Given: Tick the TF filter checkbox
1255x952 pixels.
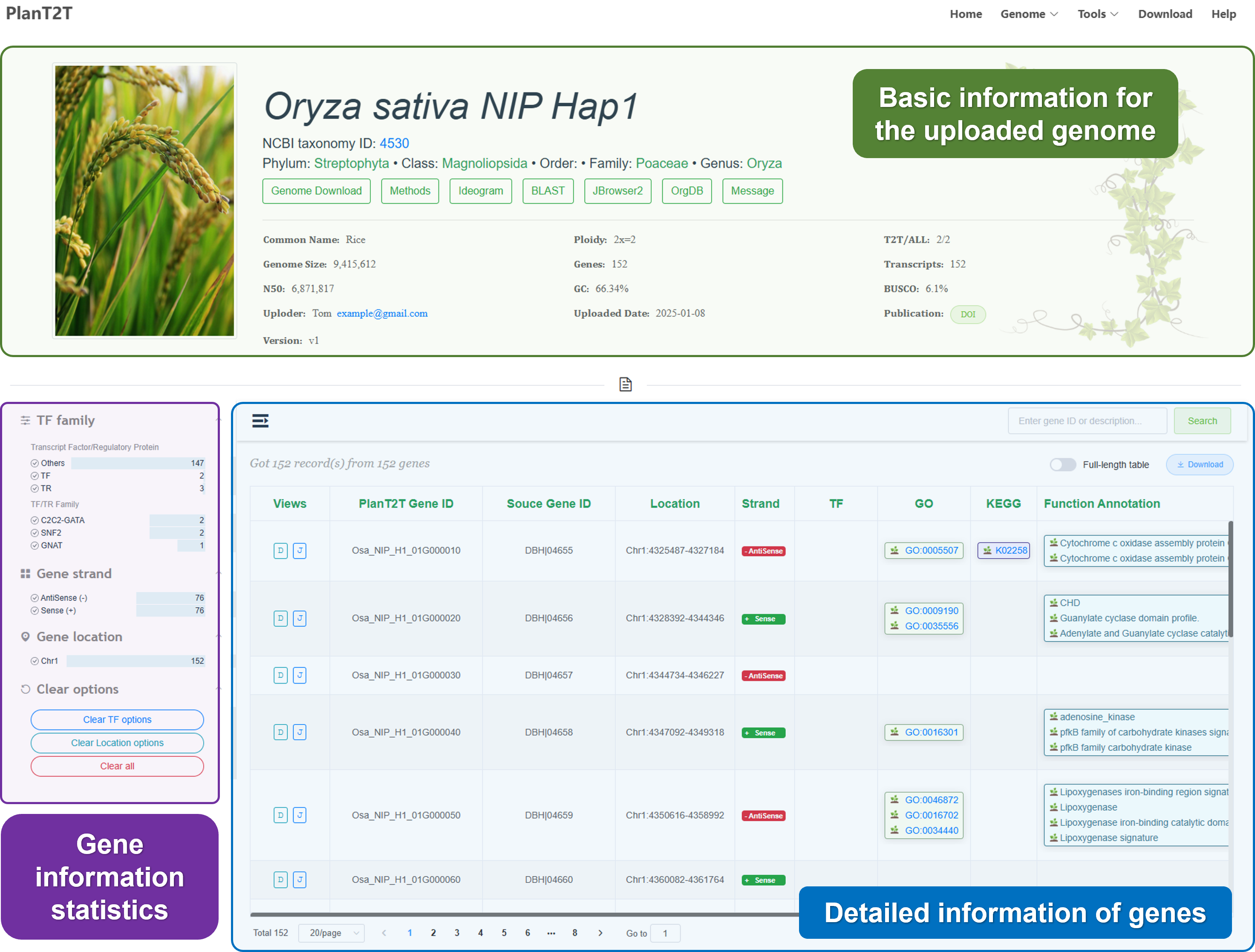Looking at the screenshot, I should [x=35, y=476].
